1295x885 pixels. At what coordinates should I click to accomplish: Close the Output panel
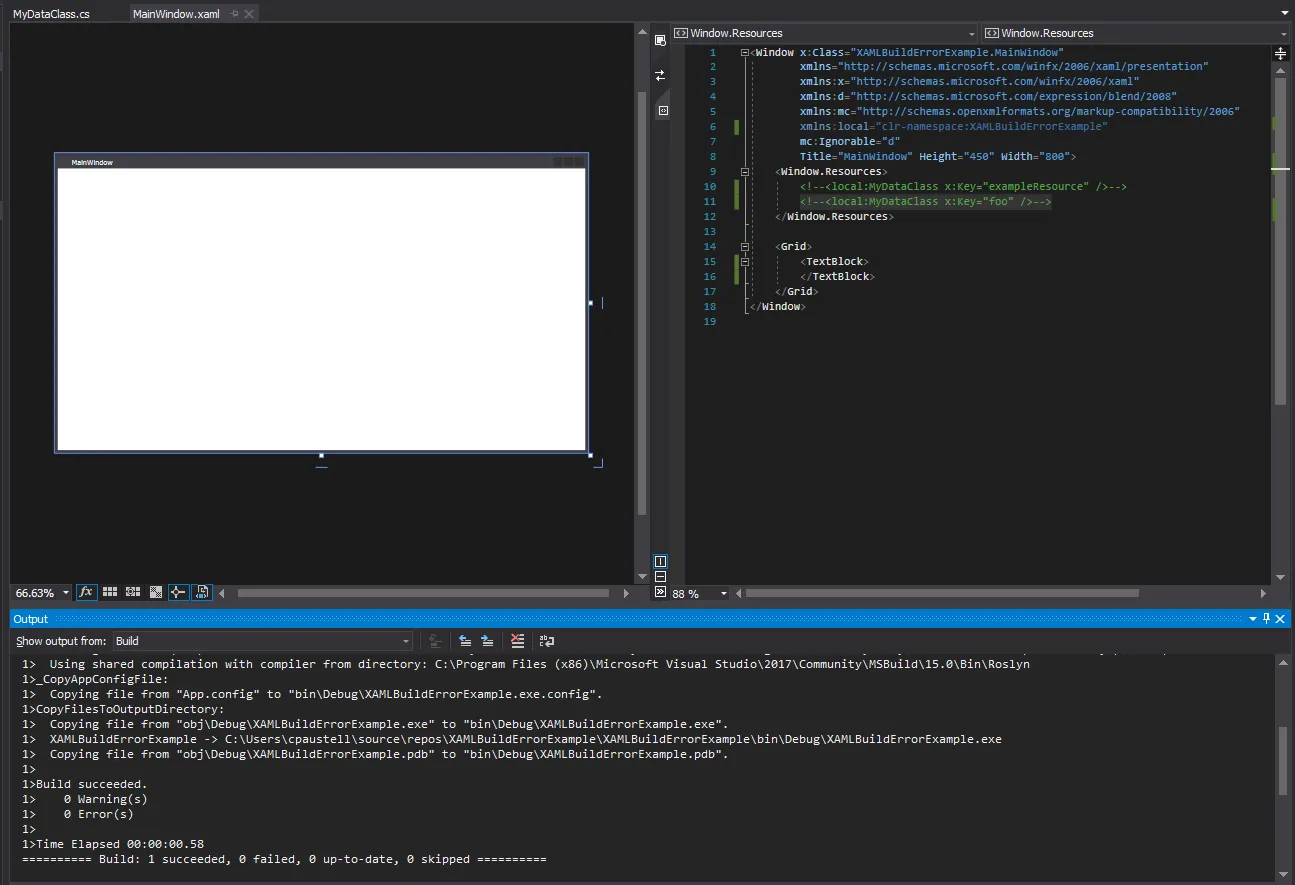pyautogui.click(x=1281, y=619)
